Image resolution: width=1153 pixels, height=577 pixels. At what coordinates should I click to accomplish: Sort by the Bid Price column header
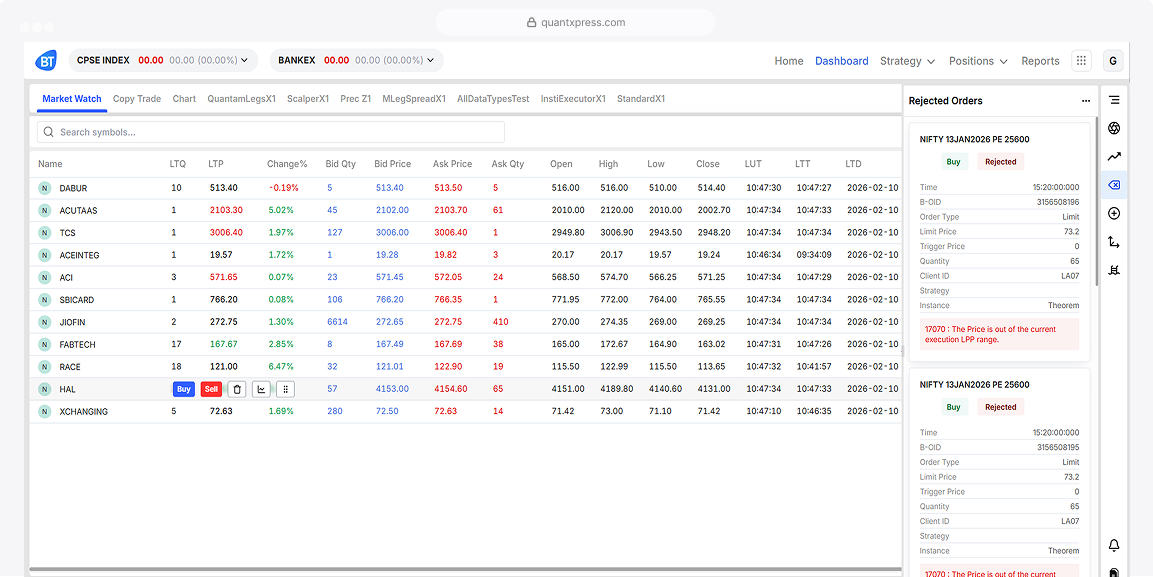(393, 164)
